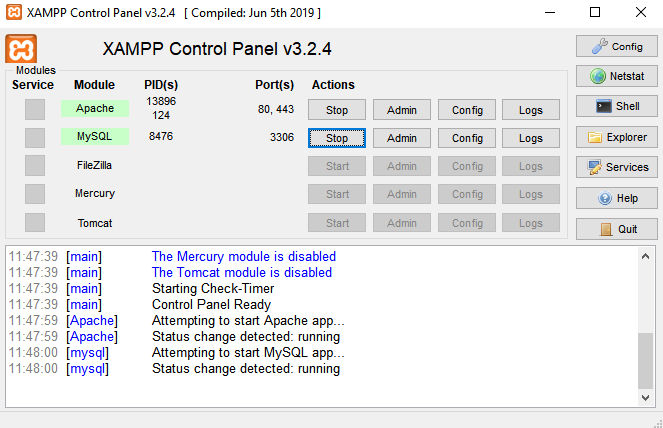Viewport: 663px width, 428px height.
Task: Open the Apache Logs menu
Action: [531, 110]
